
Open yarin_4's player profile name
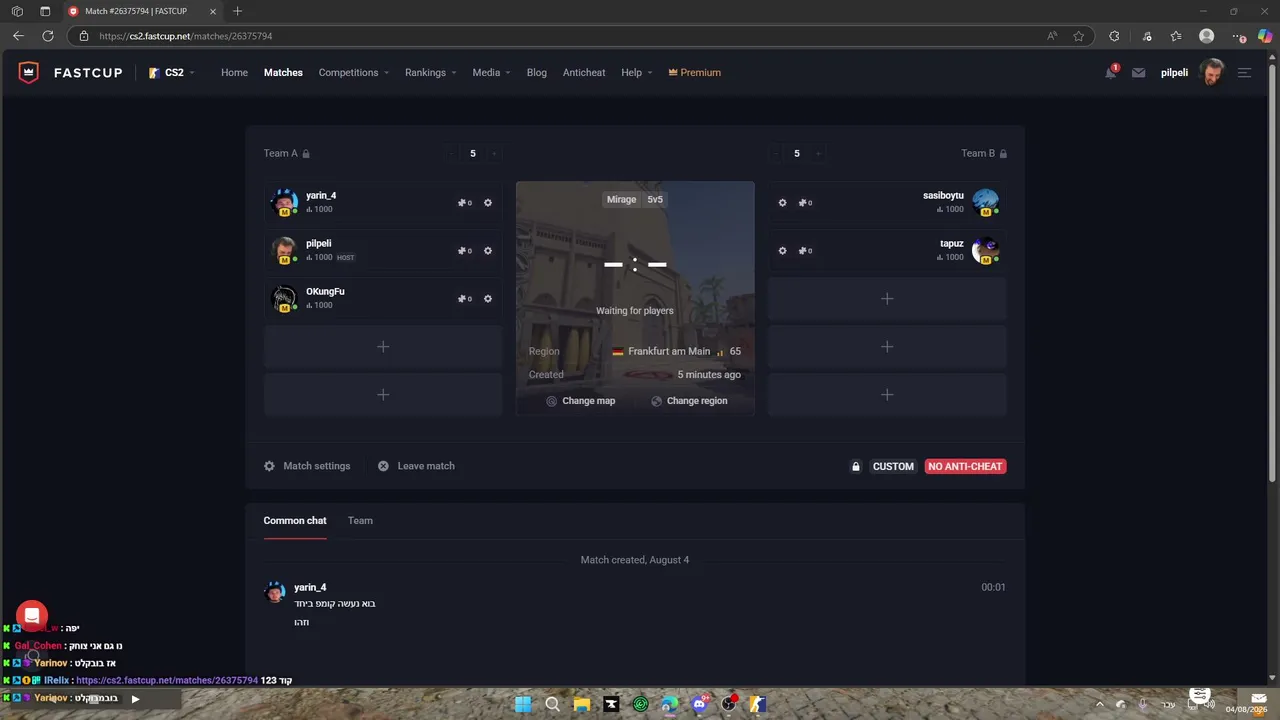[321, 196]
